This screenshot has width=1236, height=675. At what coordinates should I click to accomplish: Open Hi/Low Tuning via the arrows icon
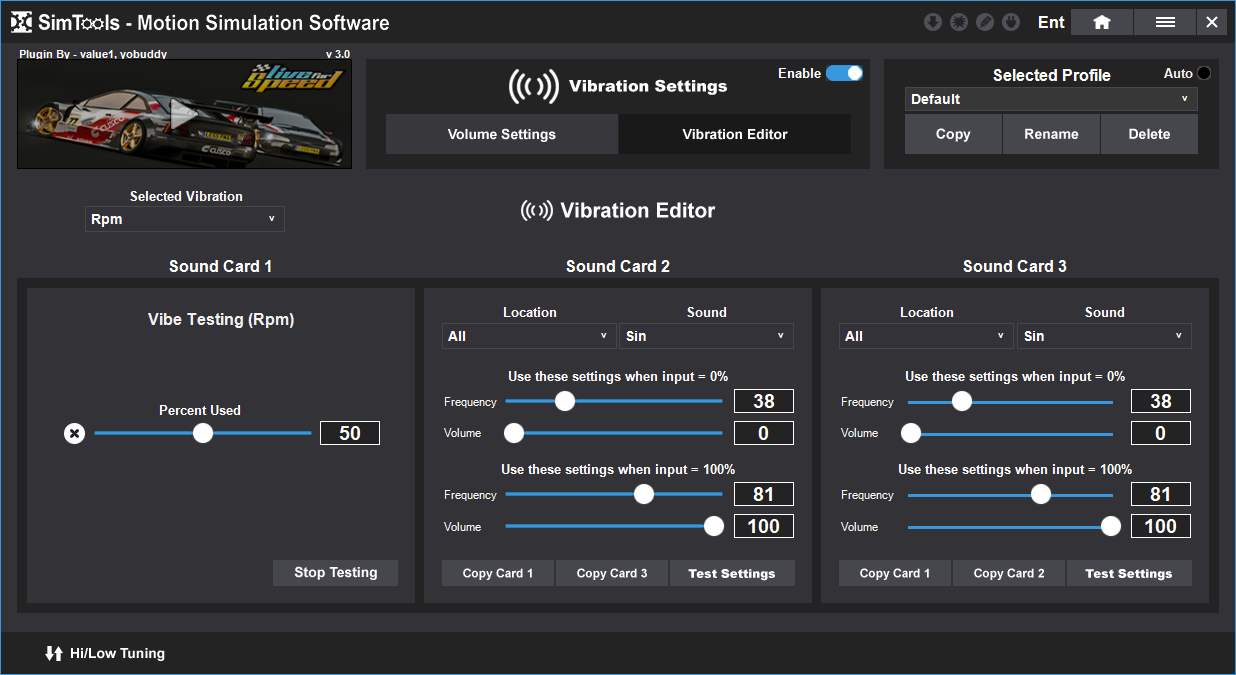(53, 654)
